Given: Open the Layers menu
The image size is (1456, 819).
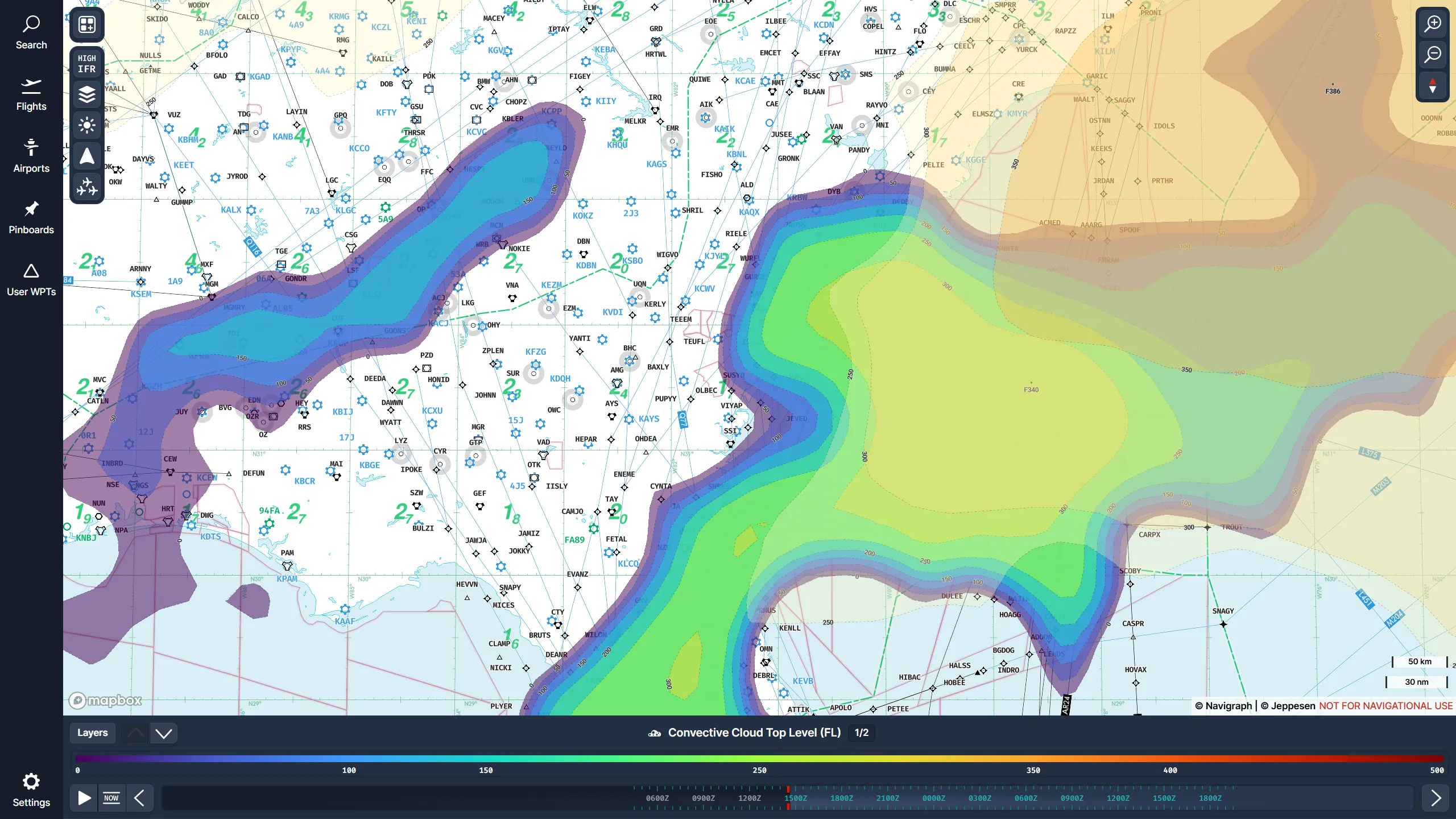Looking at the screenshot, I should point(92,733).
